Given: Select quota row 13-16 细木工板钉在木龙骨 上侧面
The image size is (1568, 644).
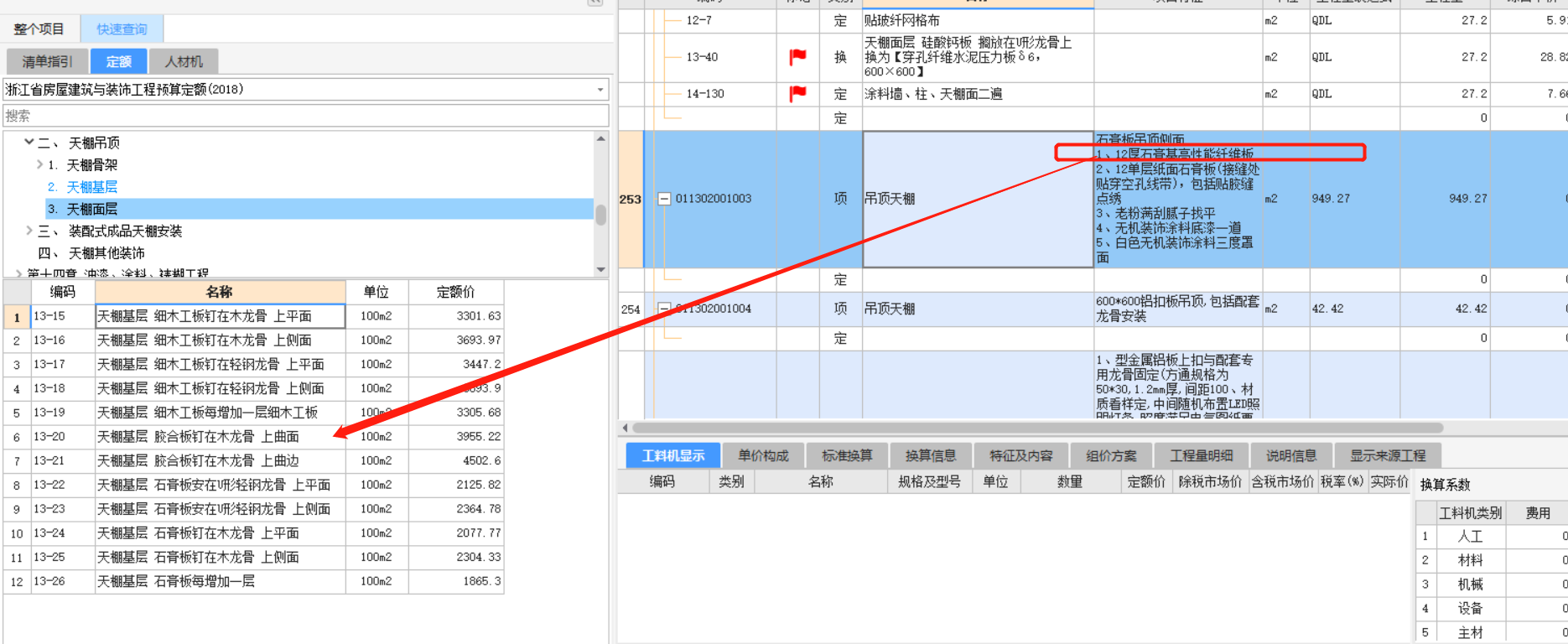Looking at the screenshot, I should click(x=254, y=340).
